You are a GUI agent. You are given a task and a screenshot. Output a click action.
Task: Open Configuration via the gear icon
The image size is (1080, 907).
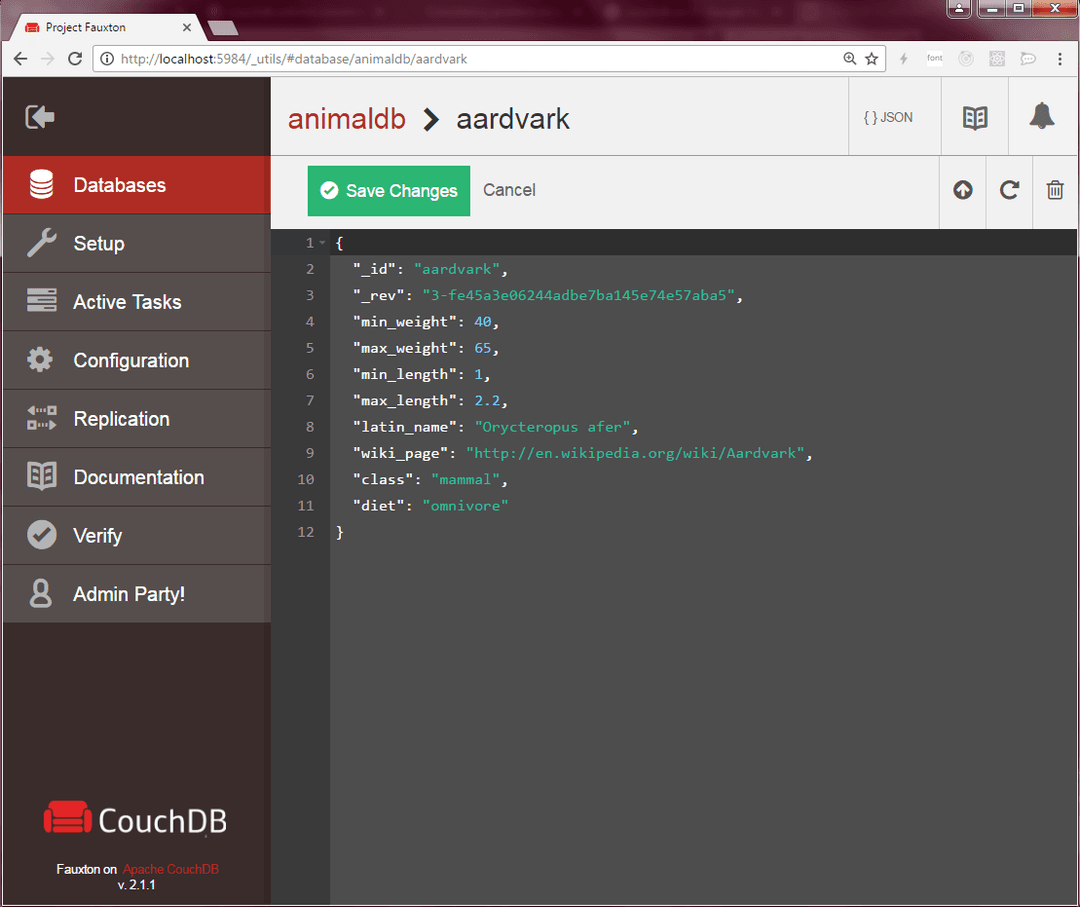pyautogui.click(x=40, y=360)
